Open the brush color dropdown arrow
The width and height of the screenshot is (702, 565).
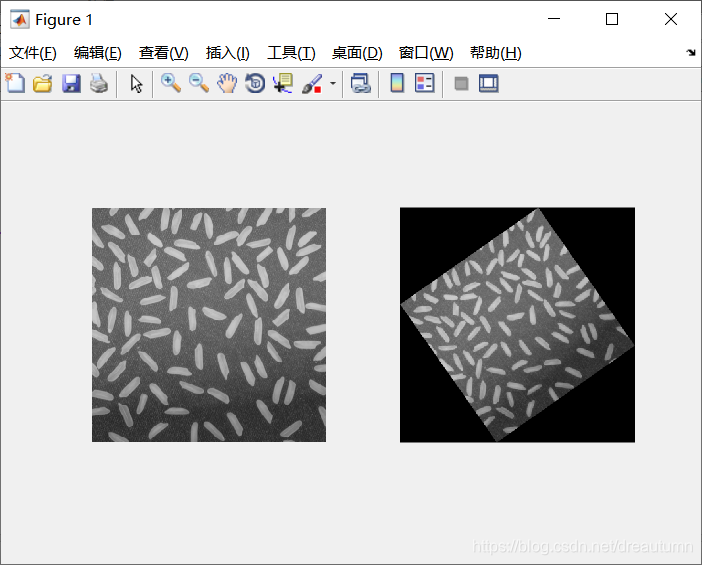pyautogui.click(x=333, y=84)
